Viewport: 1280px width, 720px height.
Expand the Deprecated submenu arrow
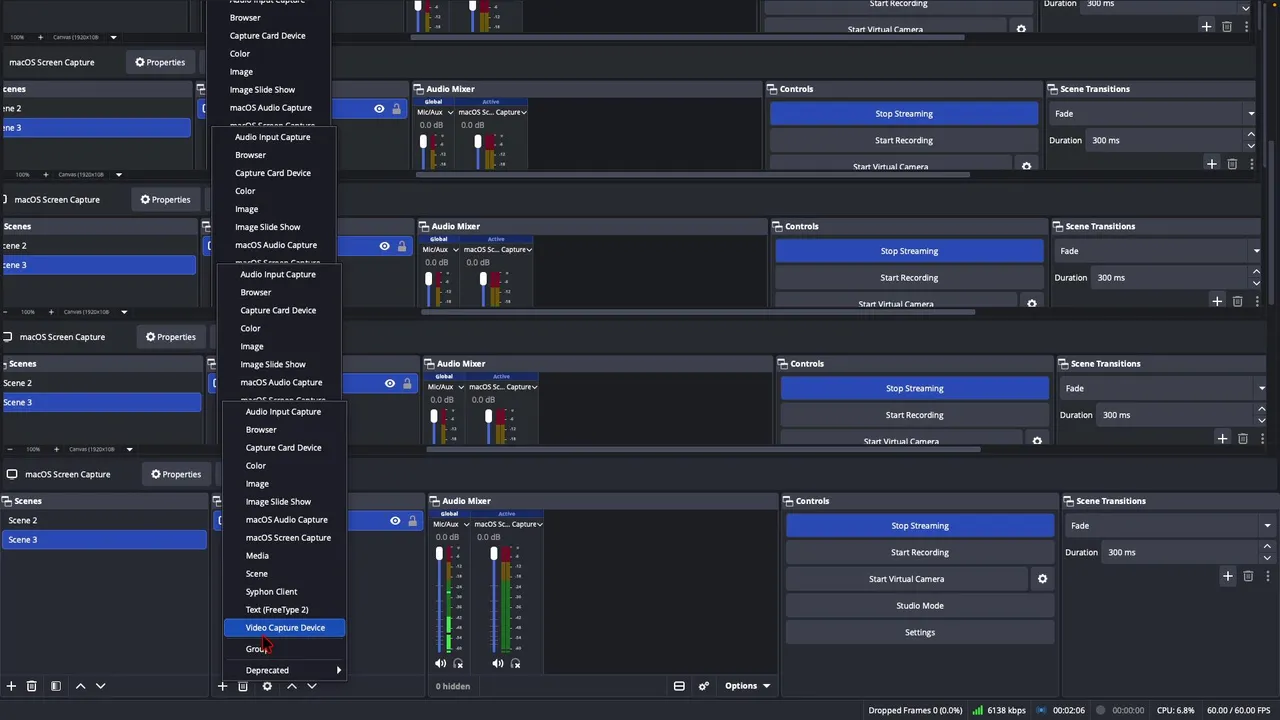click(338, 670)
